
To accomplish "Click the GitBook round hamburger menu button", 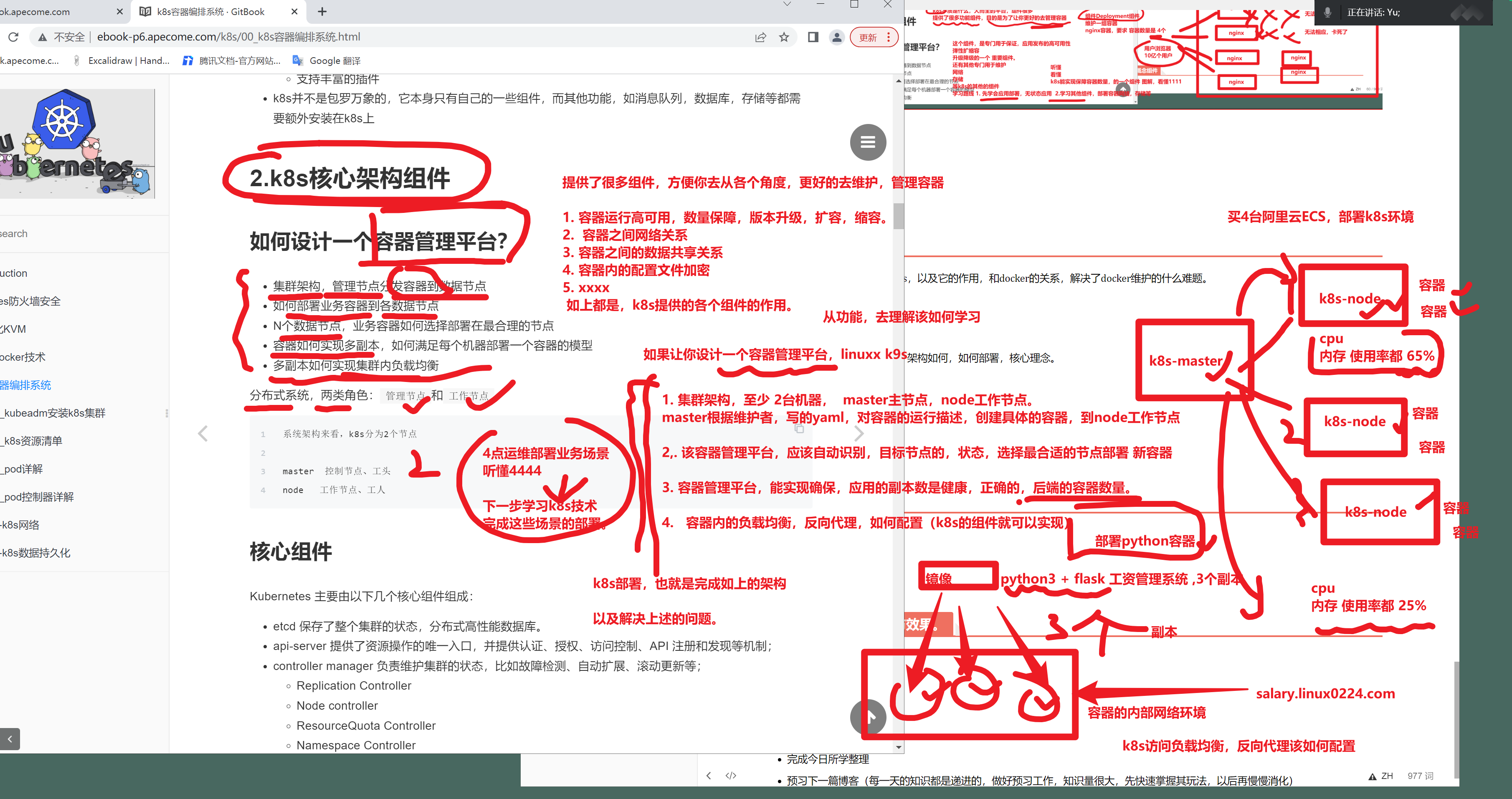I will click(x=868, y=142).
